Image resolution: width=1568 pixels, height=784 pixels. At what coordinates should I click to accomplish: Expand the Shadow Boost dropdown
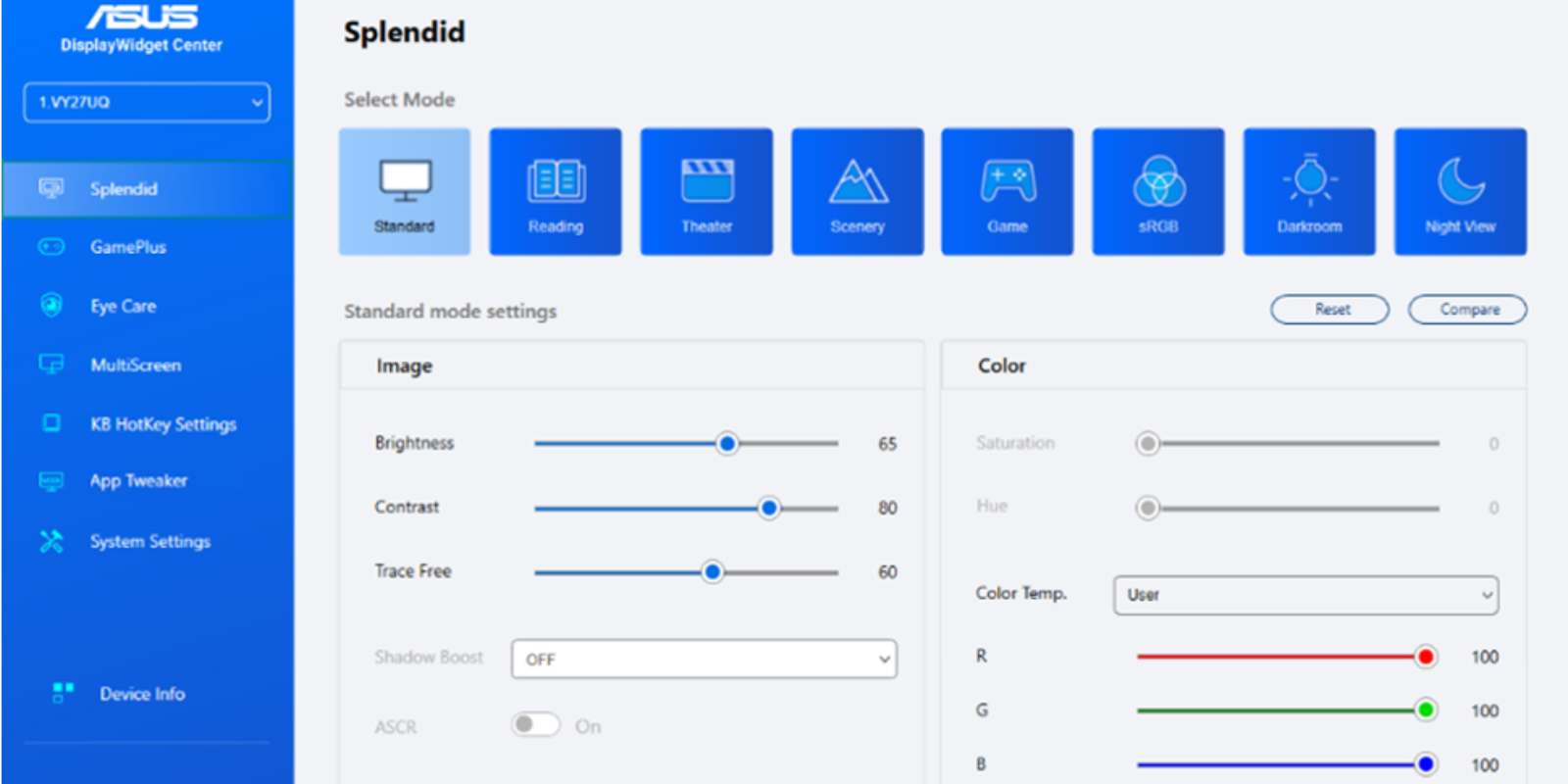[704, 660]
